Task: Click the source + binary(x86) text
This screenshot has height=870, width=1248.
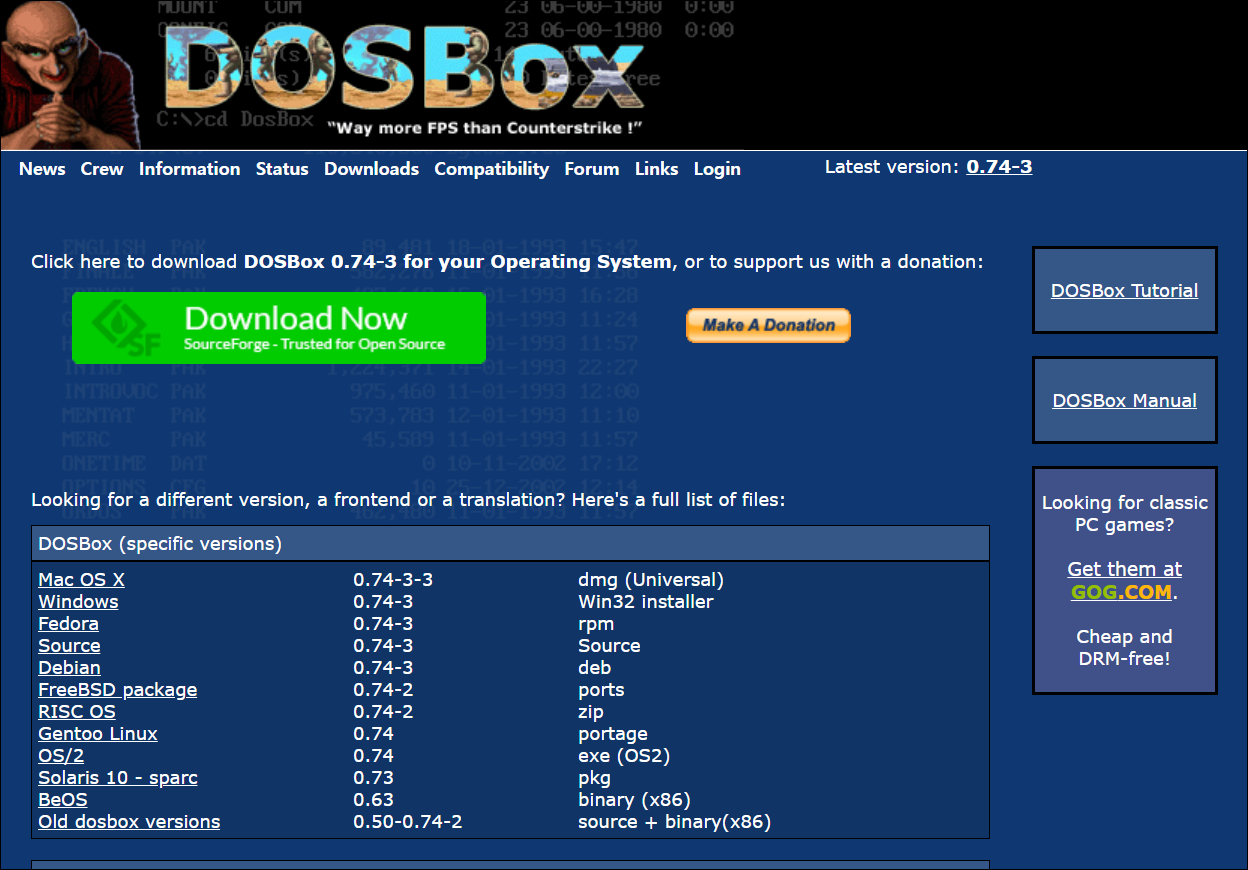Action: (675, 822)
